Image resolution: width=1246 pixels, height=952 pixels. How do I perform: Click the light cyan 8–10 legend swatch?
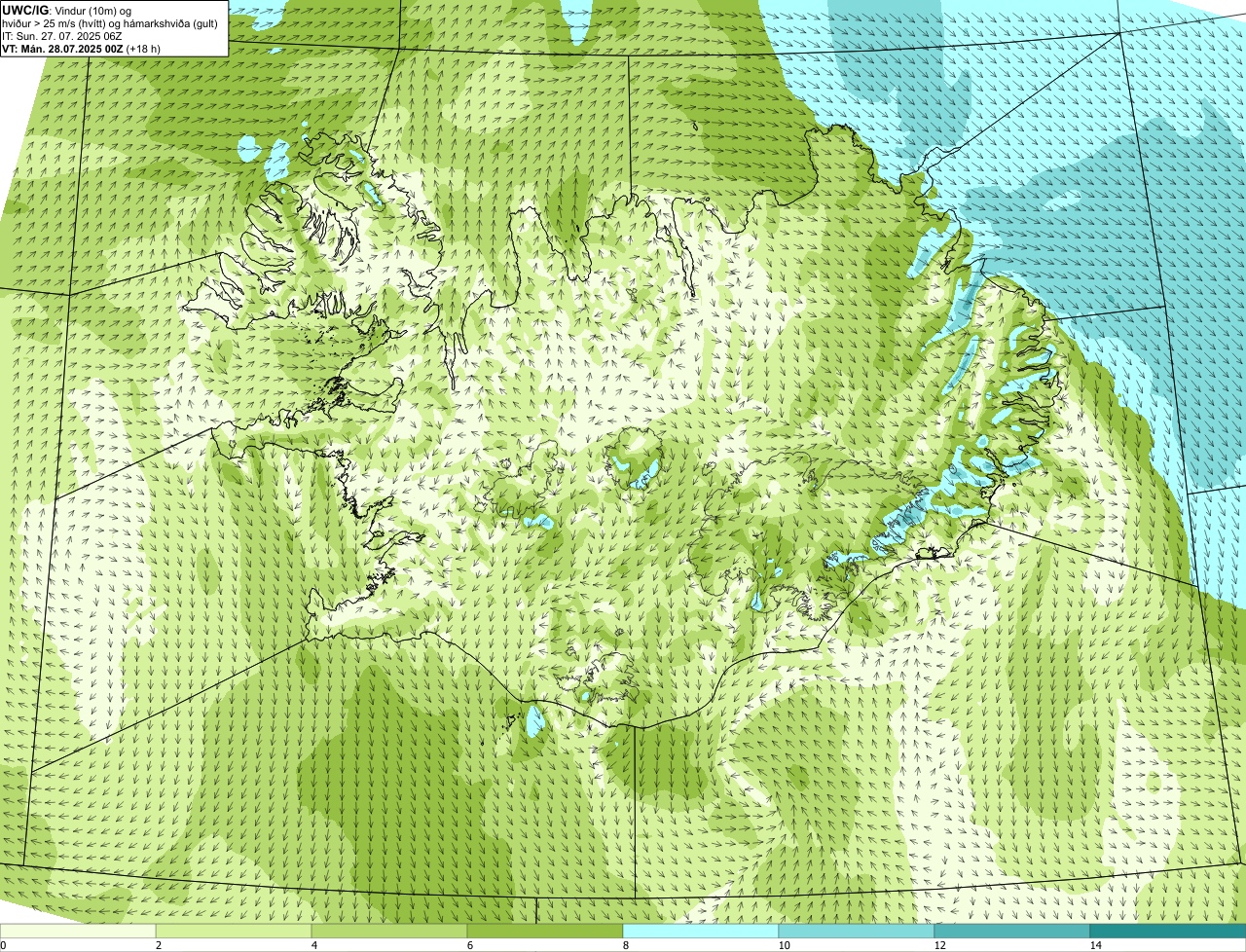pyautogui.click(x=701, y=931)
